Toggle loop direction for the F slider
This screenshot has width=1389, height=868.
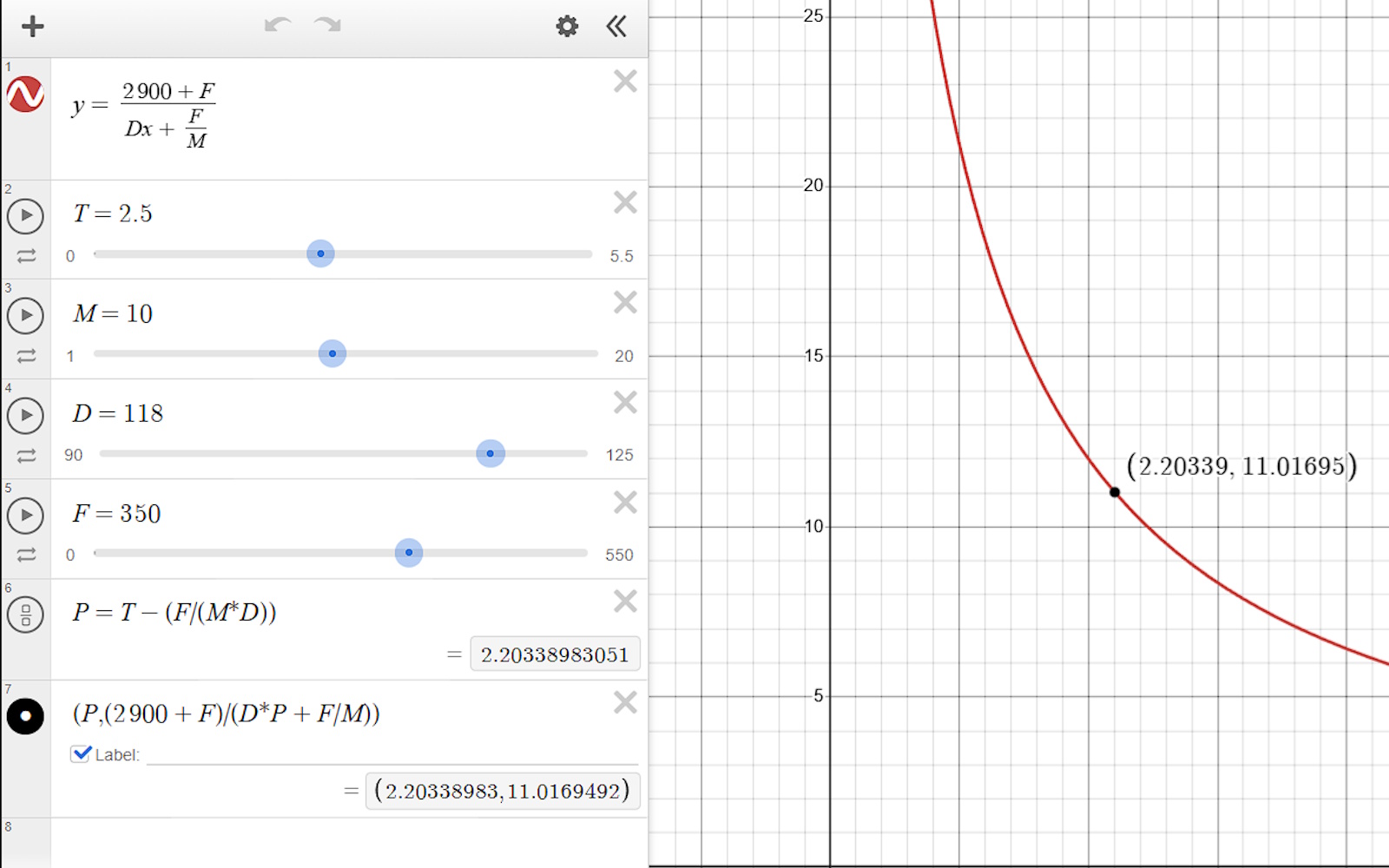[x=25, y=555]
